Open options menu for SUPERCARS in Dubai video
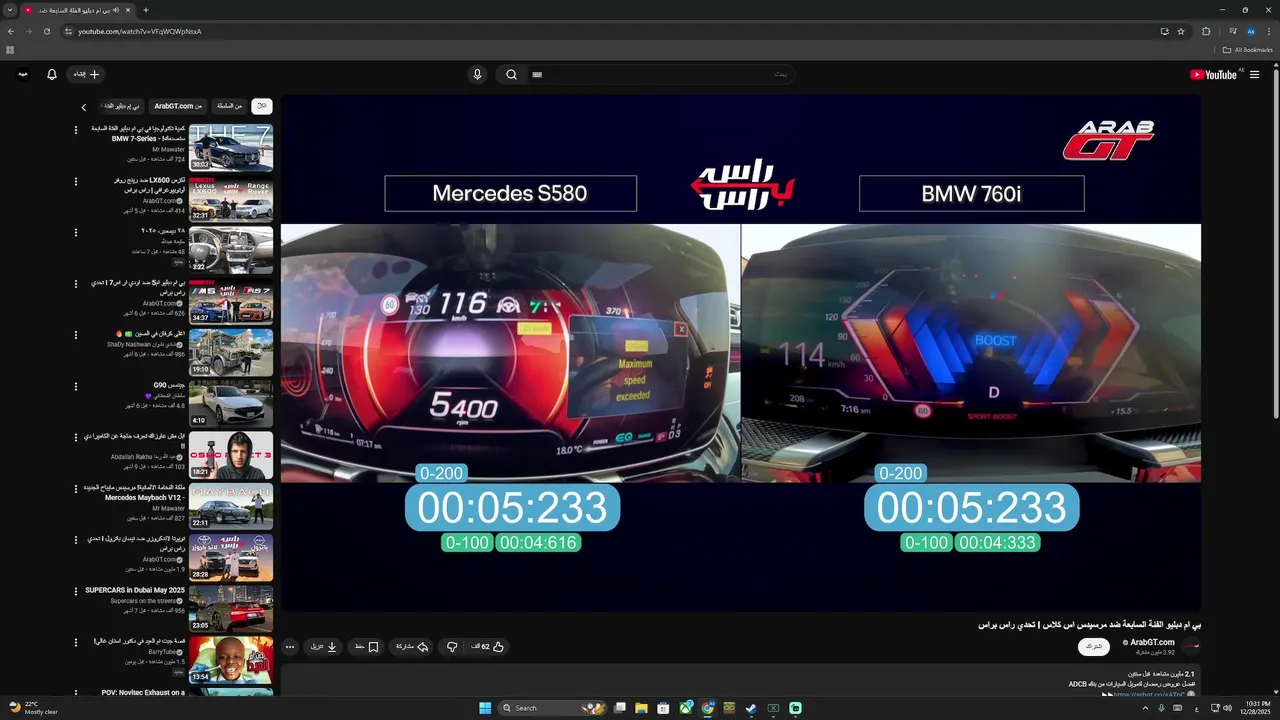Viewport: 1280px width, 720px height. point(76,591)
